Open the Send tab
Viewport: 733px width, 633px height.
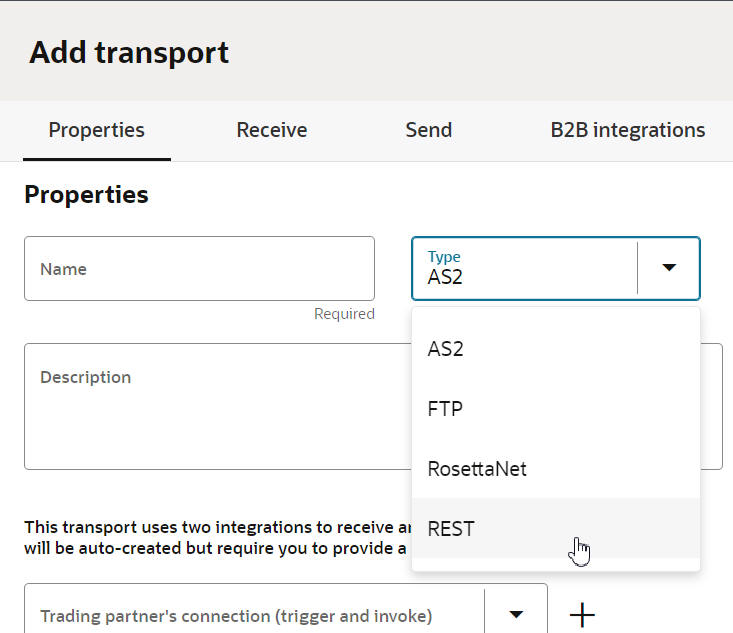tap(428, 130)
